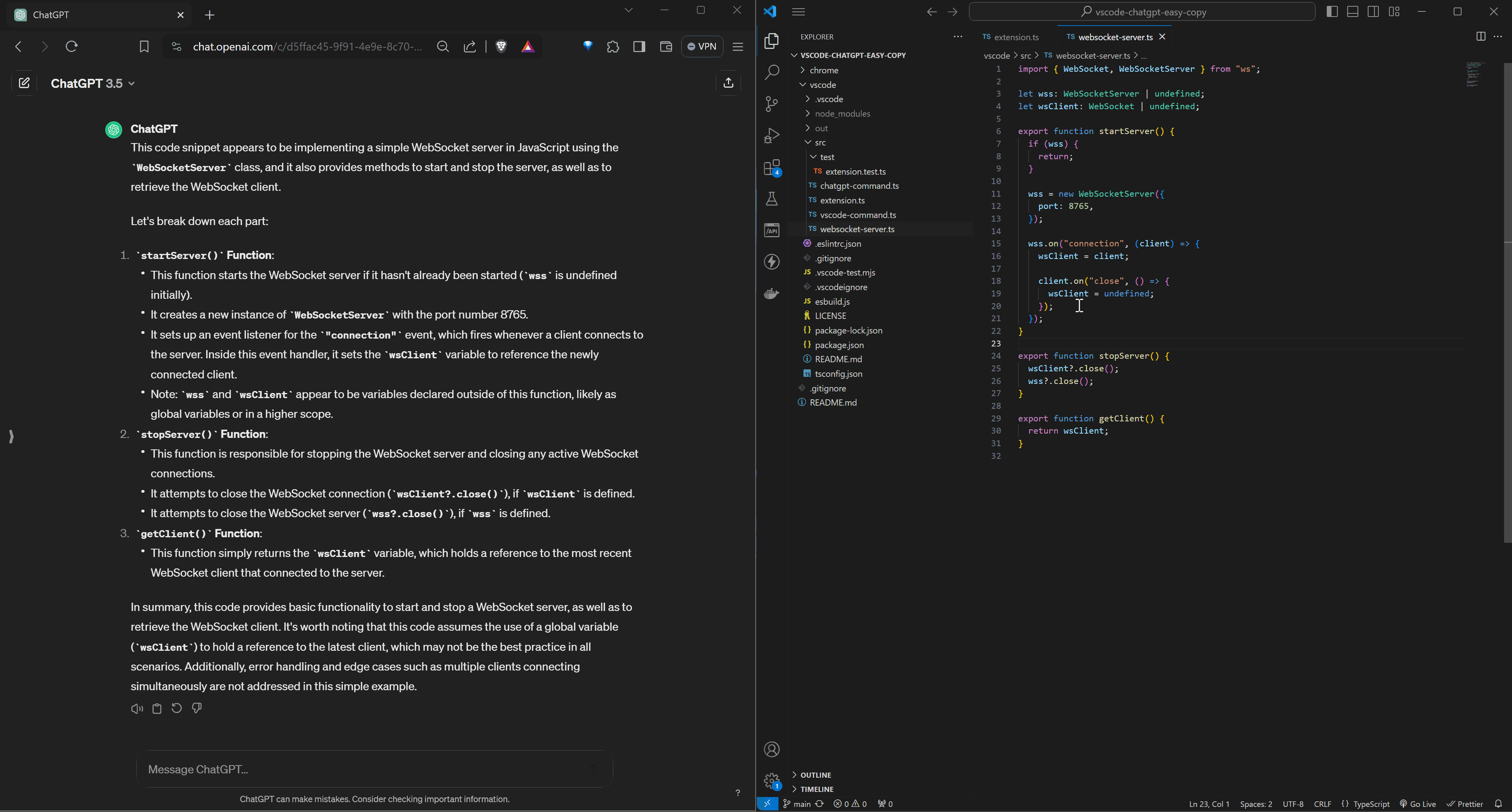Copy the ChatGPT response with clipboard icon
This screenshot has width=1512, height=812.
(157, 709)
